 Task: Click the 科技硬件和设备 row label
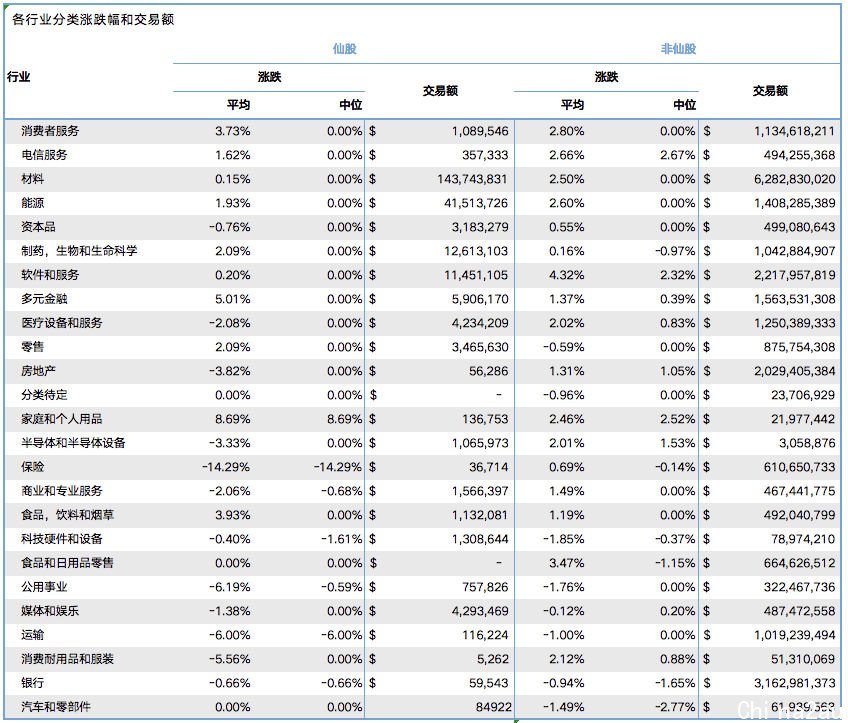click(62, 539)
